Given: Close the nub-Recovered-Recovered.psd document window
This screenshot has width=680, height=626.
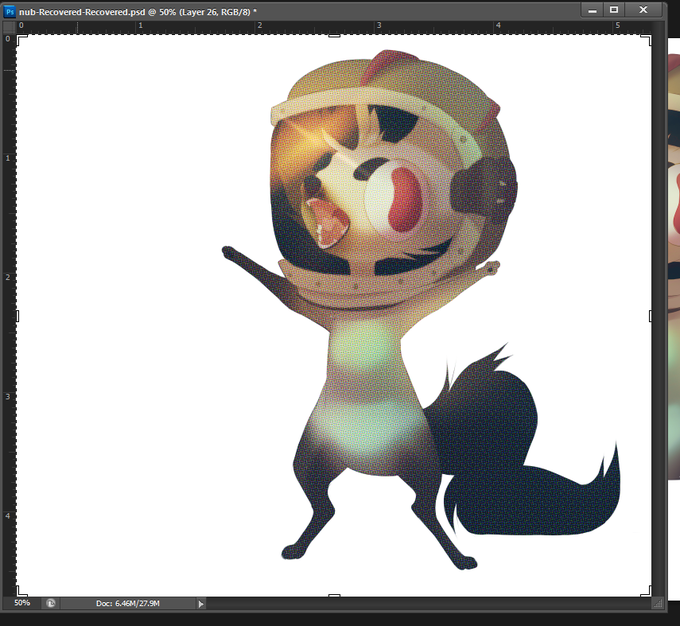Looking at the screenshot, I should (x=643, y=10).
